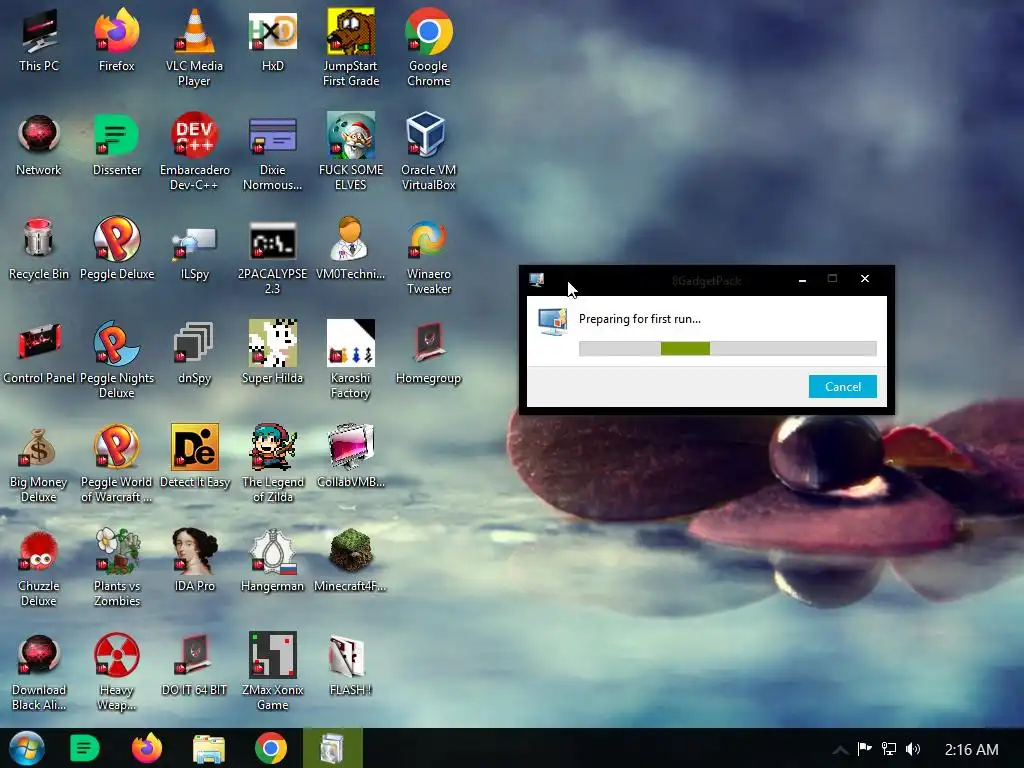The height and width of the screenshot is (768, 1024).
Task: Click the 8GadgetPack title bar icon
Action: point(537,280)
